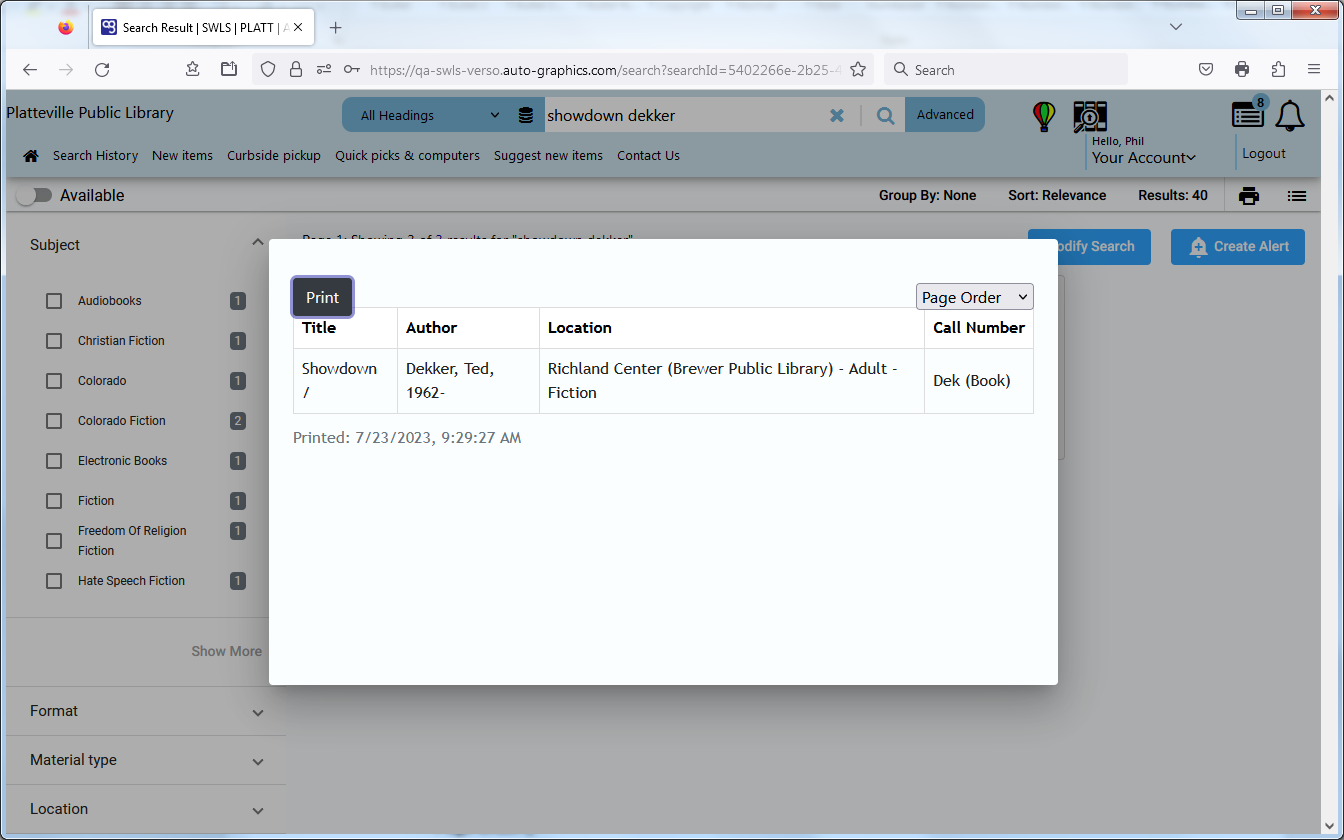Image resolution: width=1344 pixels, height=840 pixels.
Task: Open New items menu item
Action: point(182,155)
